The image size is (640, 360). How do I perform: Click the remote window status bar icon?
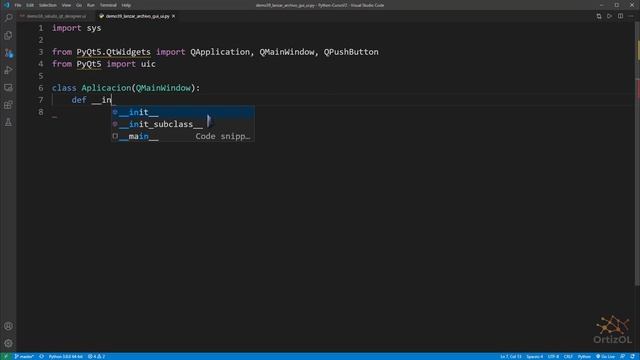pos(6,356)
